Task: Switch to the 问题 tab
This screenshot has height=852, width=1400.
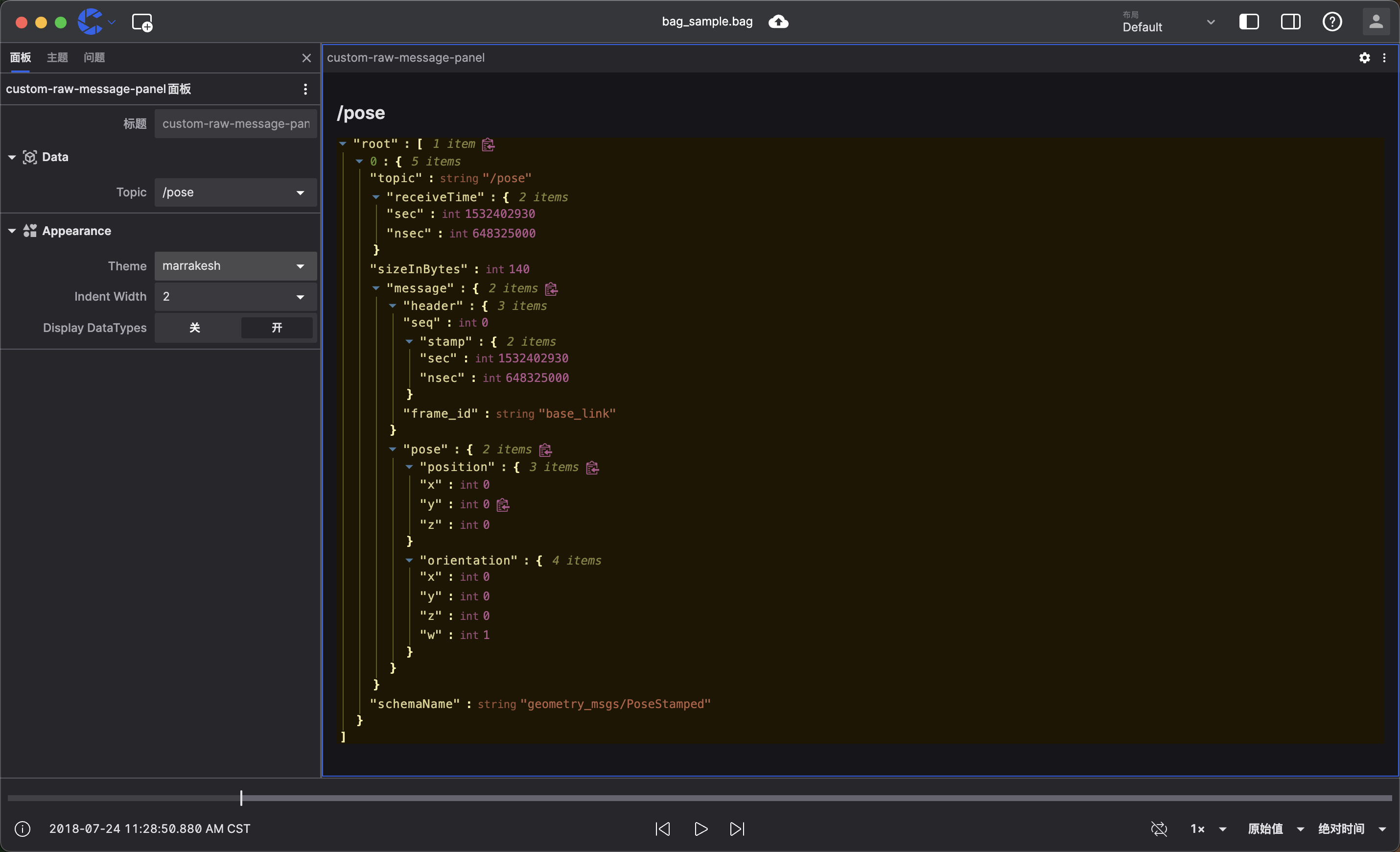Action: (94, 57)
